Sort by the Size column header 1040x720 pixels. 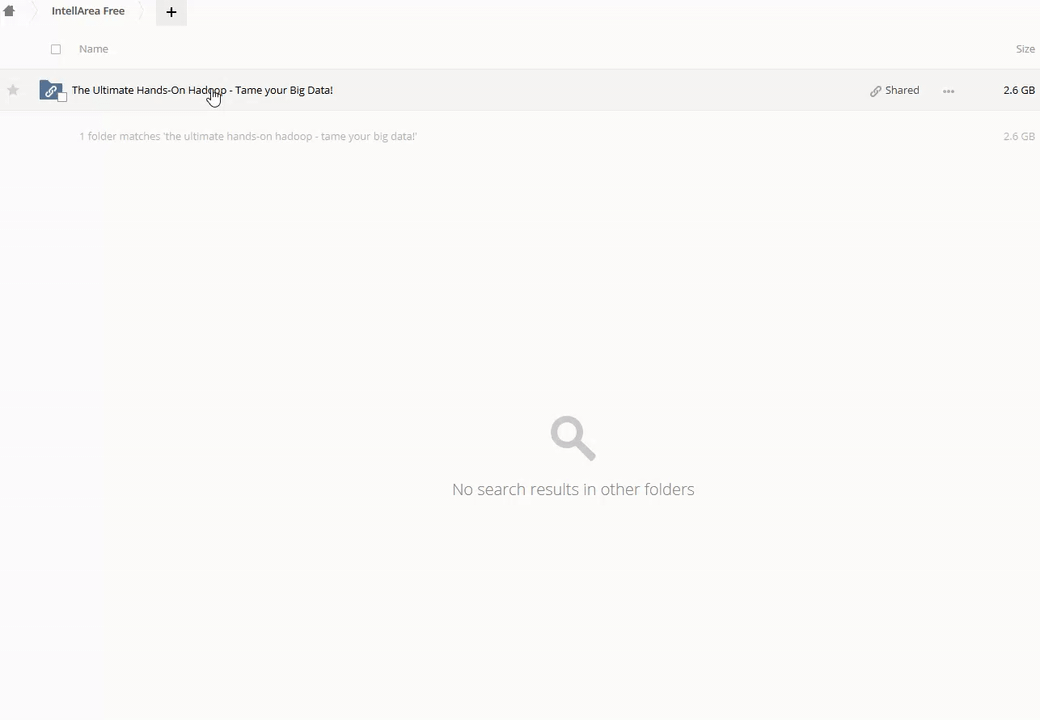(x=1025, y=49)
